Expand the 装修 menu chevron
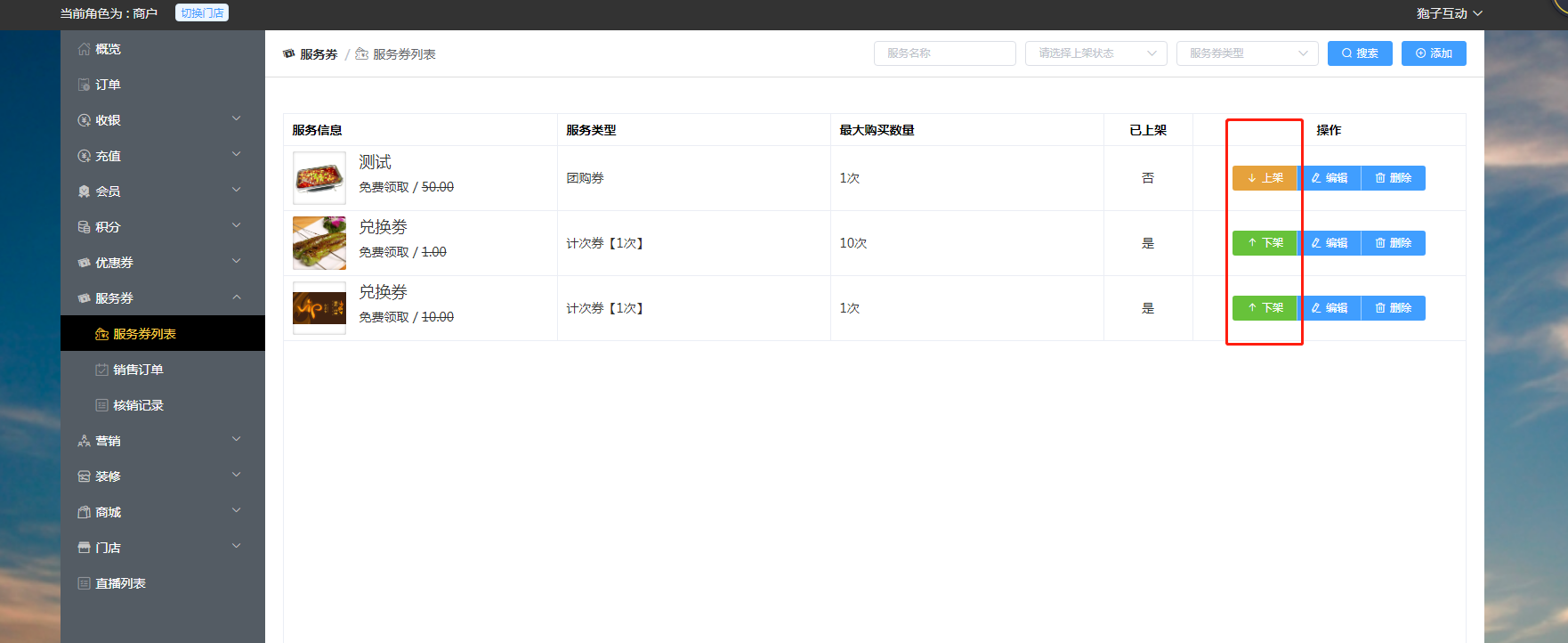The height and width of the screenshot is (643, 1568). [x=237, y=475]
